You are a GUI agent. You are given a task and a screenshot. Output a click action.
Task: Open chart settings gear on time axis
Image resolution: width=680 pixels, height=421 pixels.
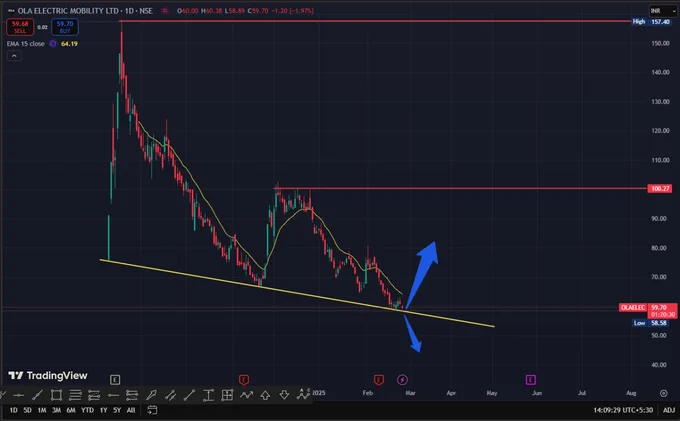[664, 393]
